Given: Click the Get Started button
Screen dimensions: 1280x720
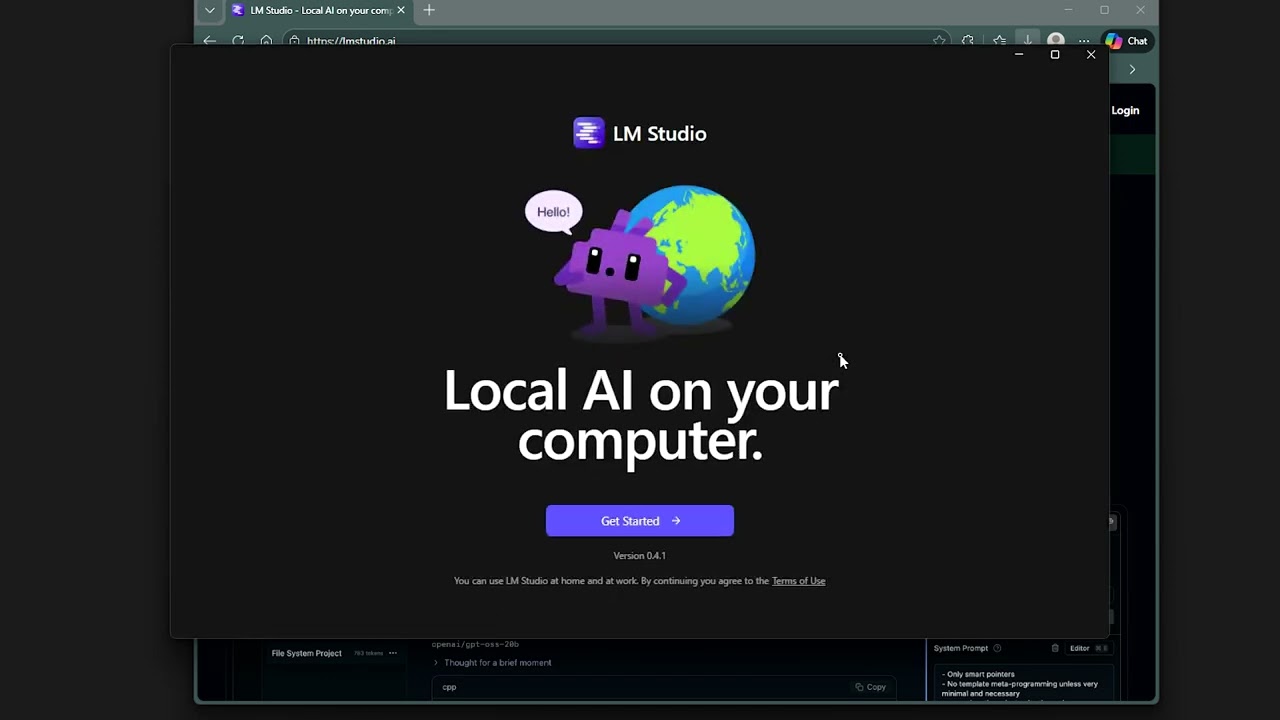Looking at the screenshot, I should tap(640, 521).
